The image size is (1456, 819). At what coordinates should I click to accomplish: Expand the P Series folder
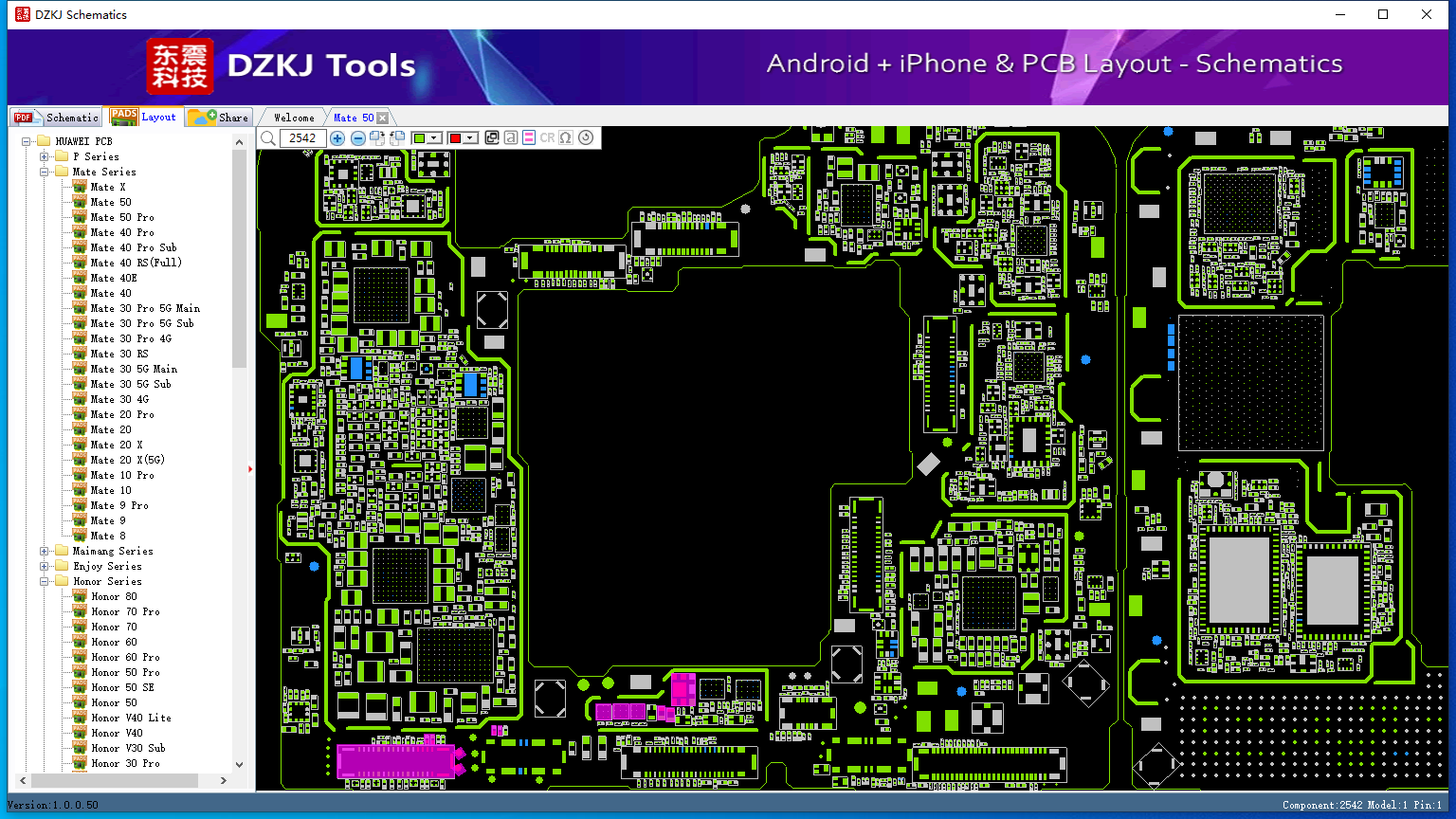point(44,156)
